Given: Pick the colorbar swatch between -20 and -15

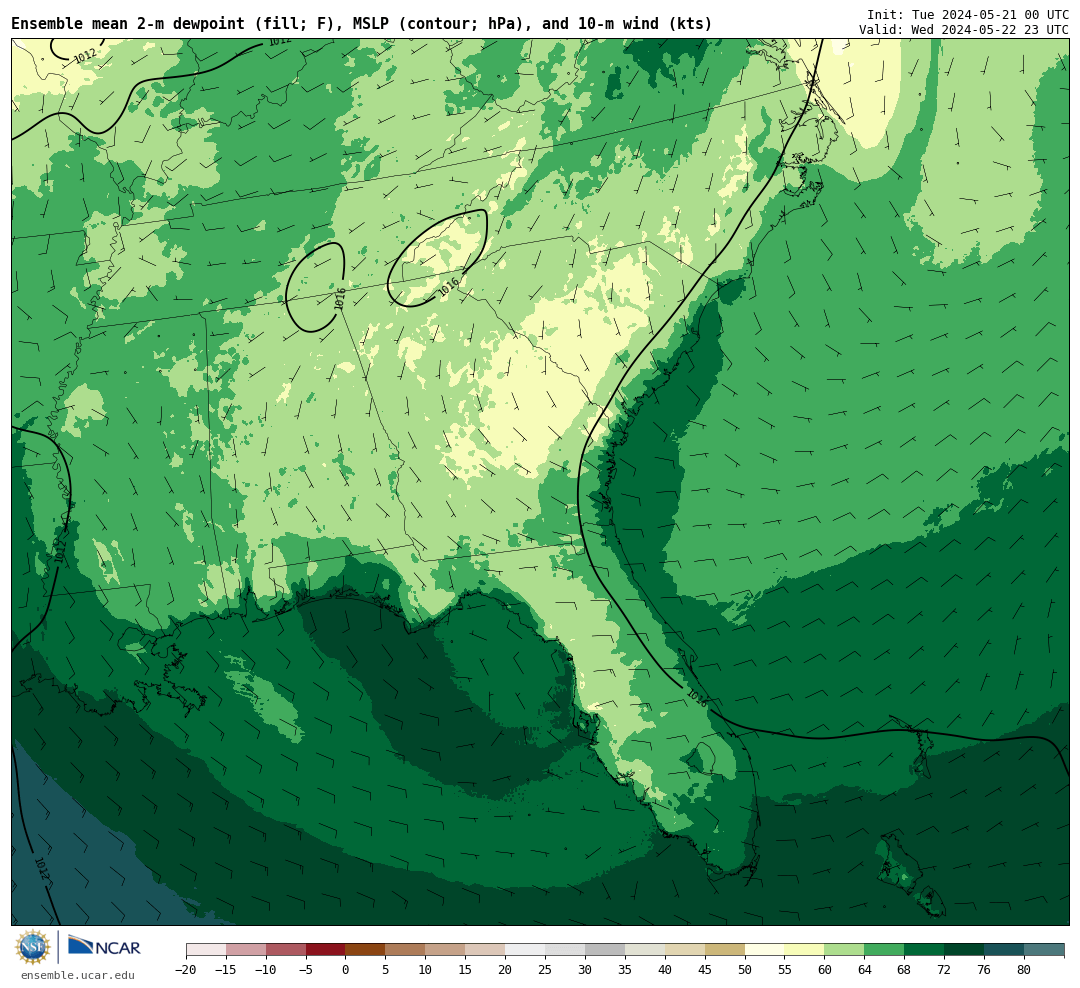Looking at the screenshot, I should pos(206,950).
